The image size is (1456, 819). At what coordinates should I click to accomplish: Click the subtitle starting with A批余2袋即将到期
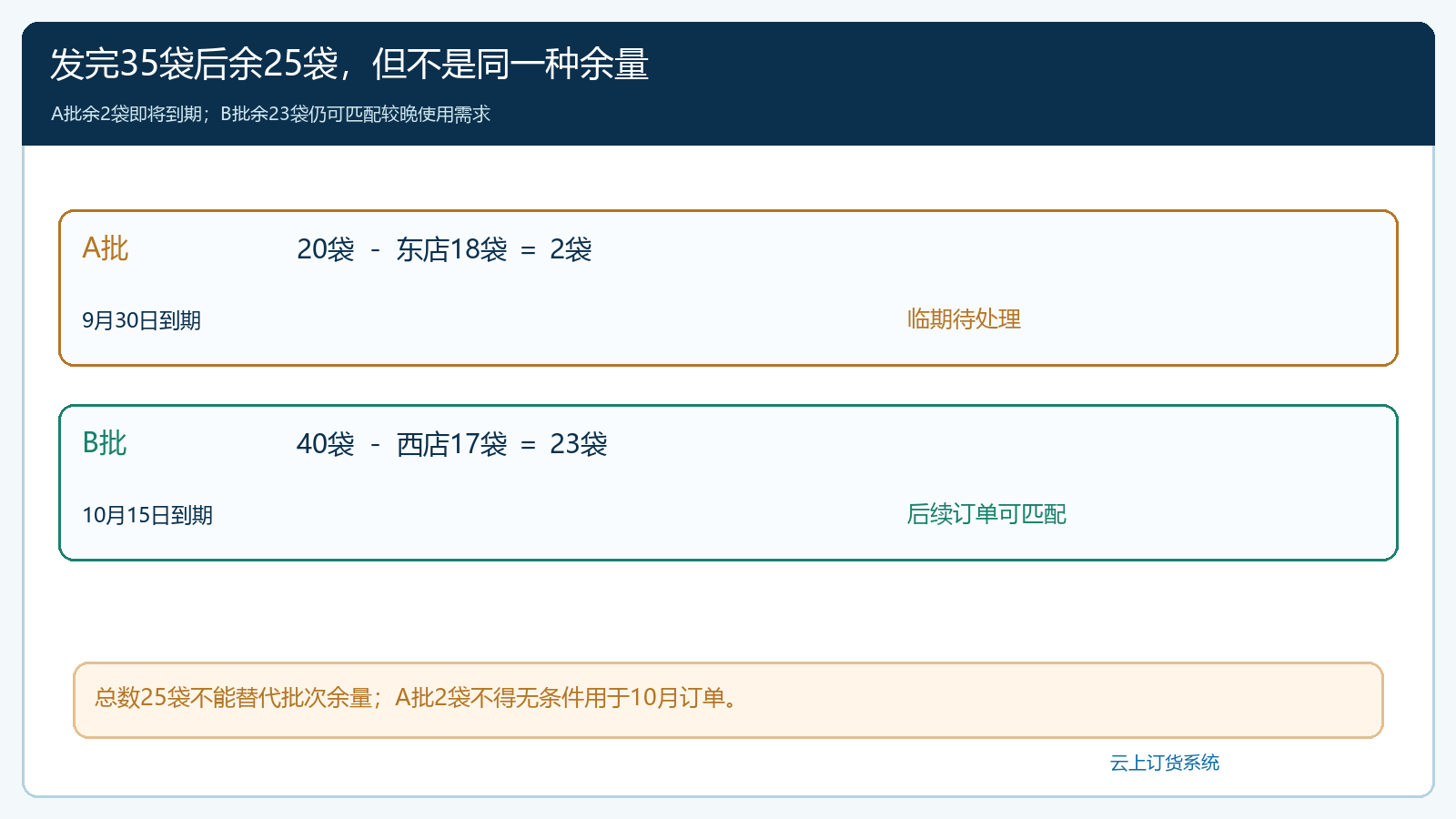[x=271, y=114]
